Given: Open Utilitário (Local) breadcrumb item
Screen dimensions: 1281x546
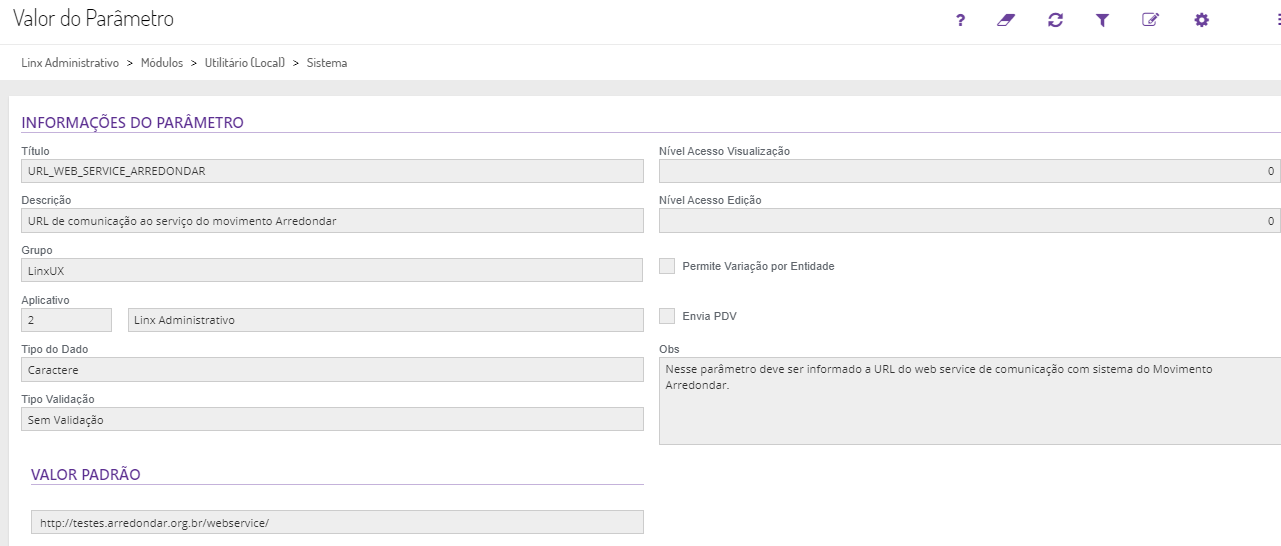Looking at the screenshot, I should [x=245, y=63].
